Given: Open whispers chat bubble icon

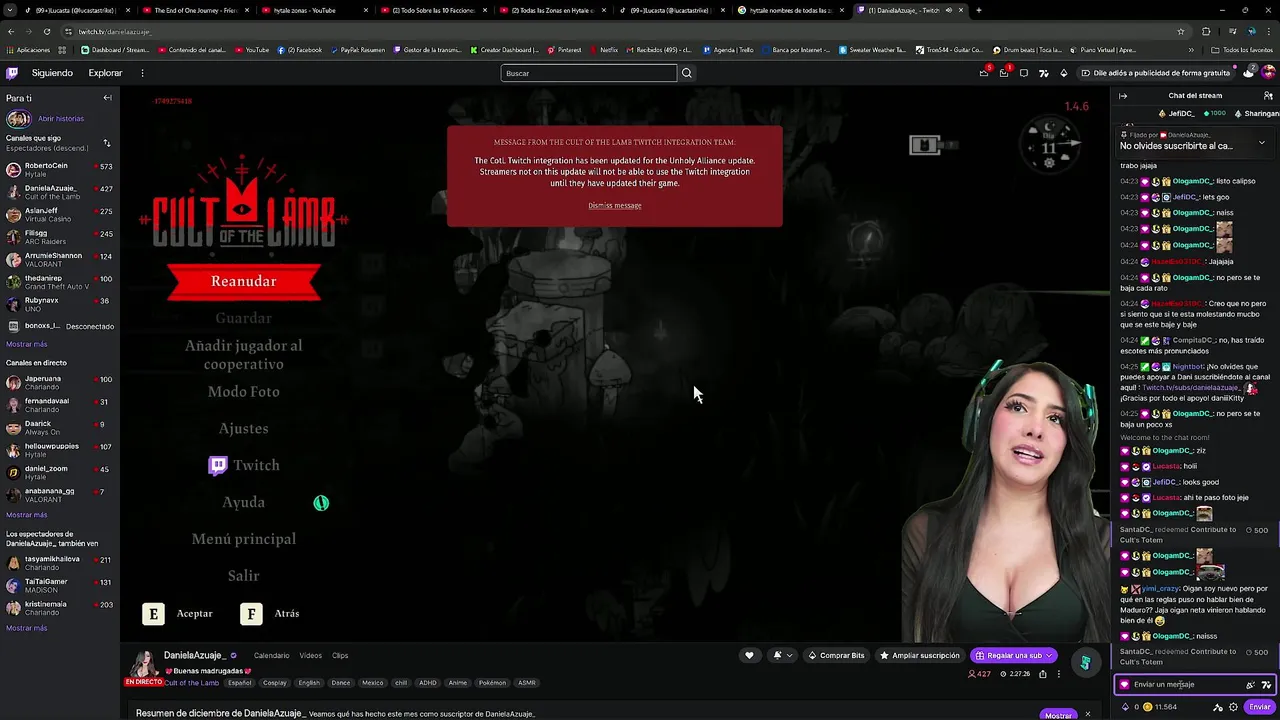Looking at the screenshot, I should point(1023,73).
